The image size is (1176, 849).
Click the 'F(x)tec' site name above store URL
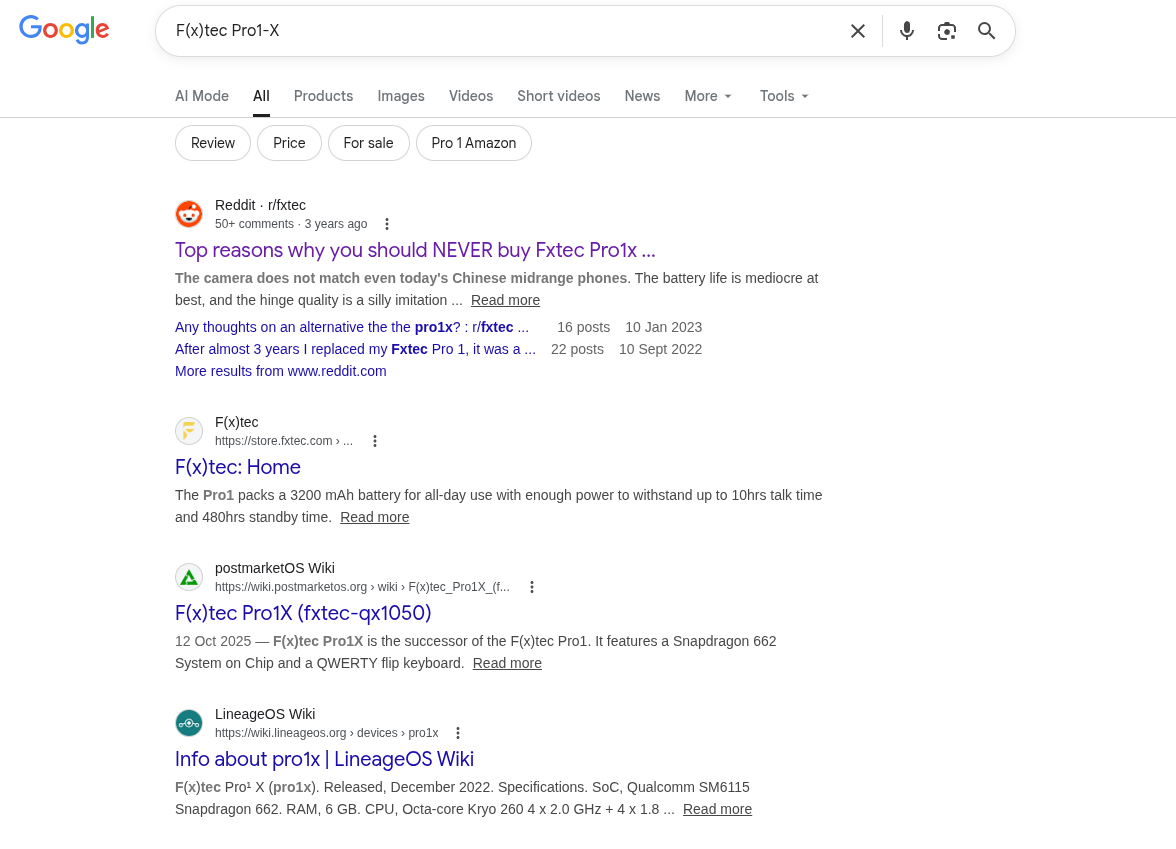(x=236, y=422)
